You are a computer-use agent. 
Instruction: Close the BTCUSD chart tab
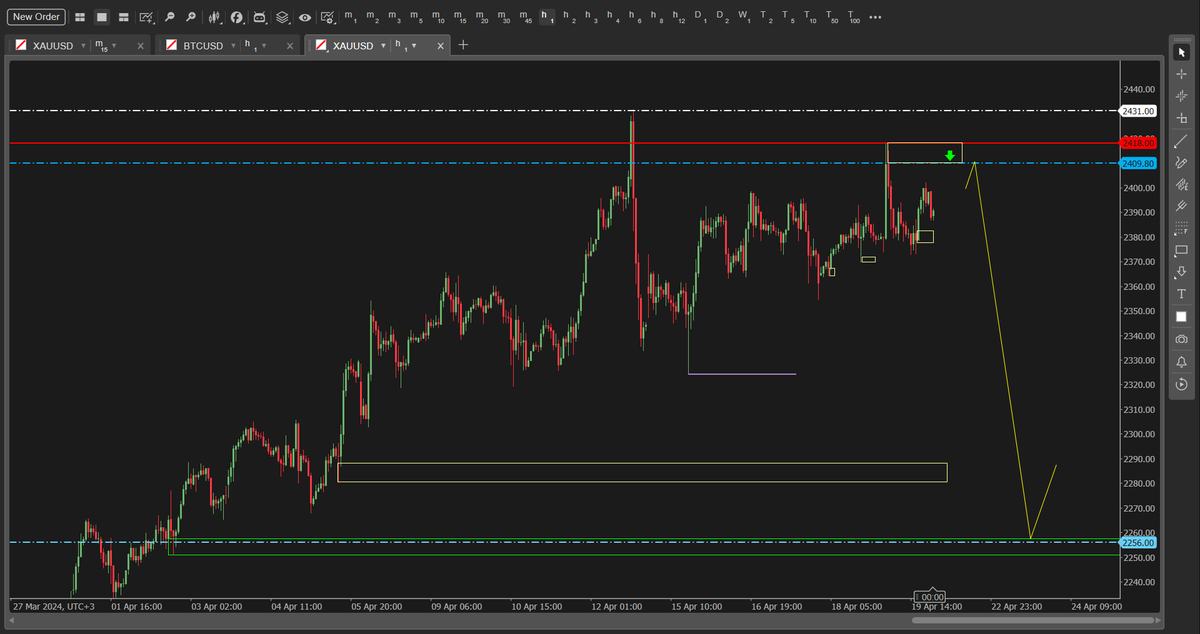click(x=290, y=46)
